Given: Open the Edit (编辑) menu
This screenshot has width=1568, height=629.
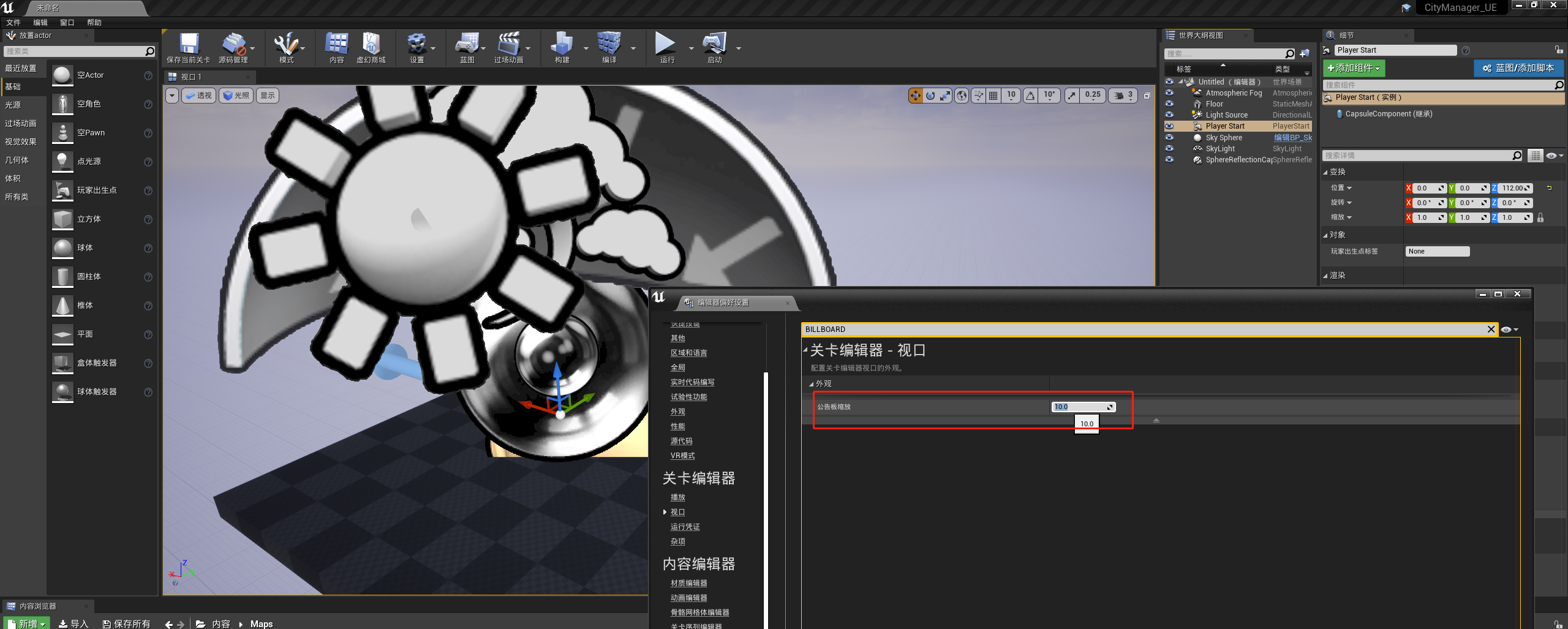Looking at the screenshot, I should 40,23.
